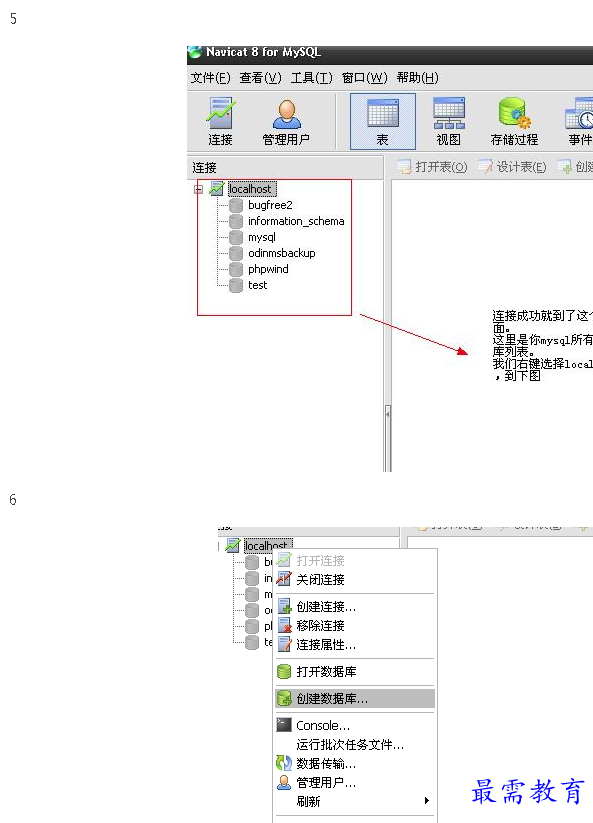593x823 pixels.
Task: Expand the 刷新 submenu arrow
Action: (427, 801)
